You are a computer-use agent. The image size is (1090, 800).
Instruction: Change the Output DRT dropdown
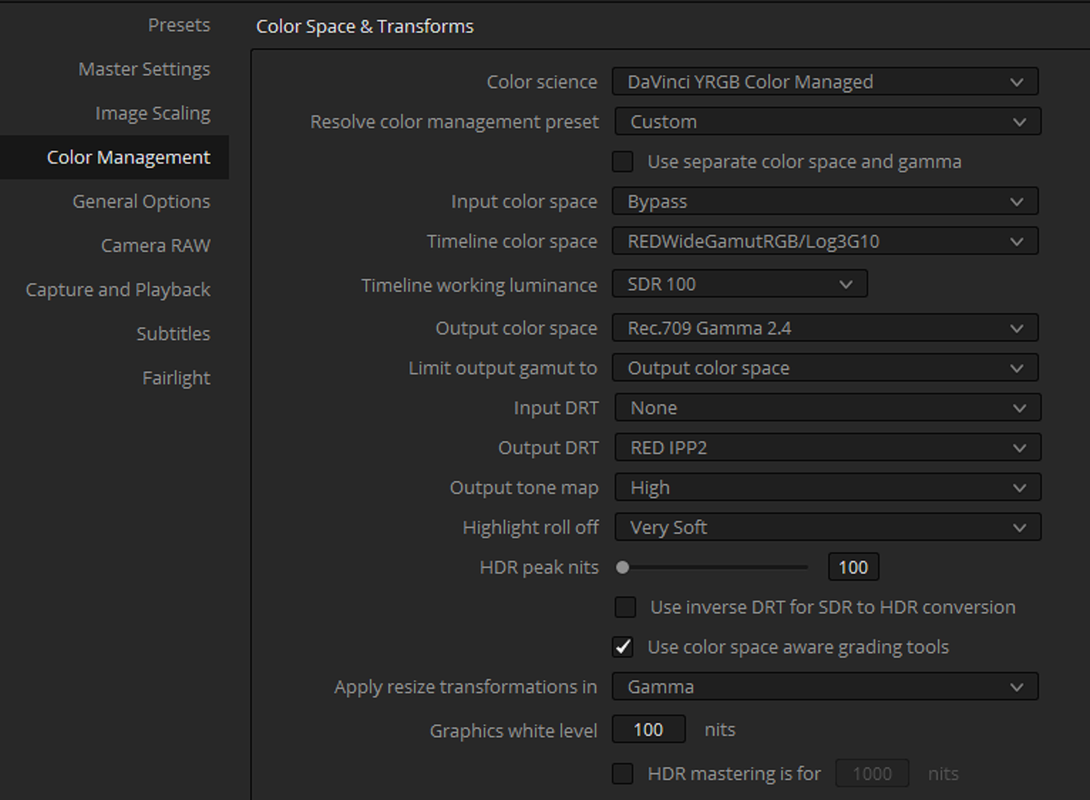coord(828,448)
